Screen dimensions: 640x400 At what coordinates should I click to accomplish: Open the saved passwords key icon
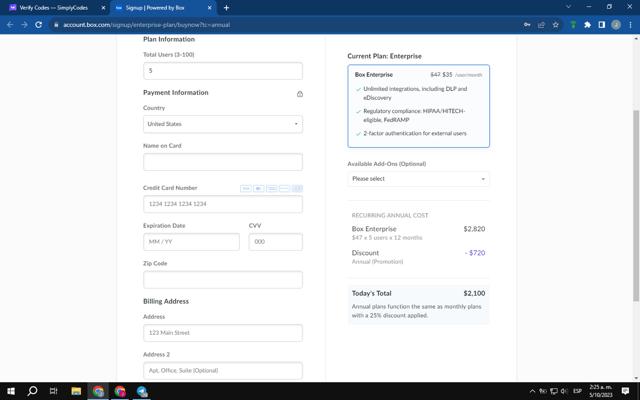(x=527, y=25)
